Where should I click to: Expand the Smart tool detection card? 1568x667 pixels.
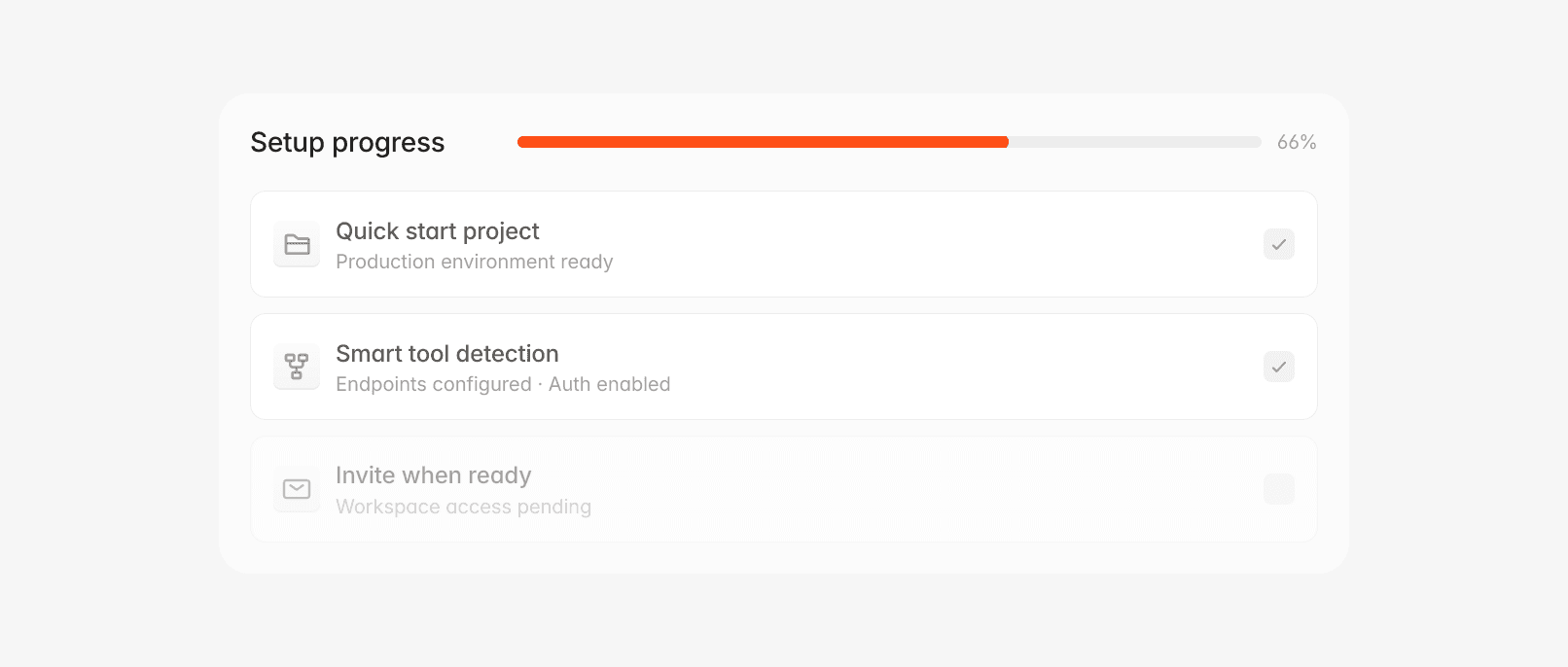(x=784, y=367)
